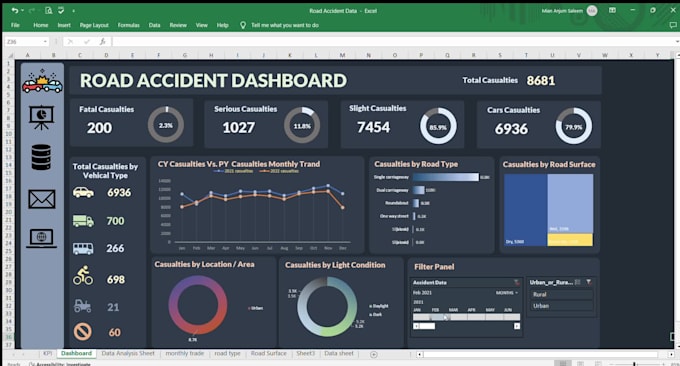Open the Formulas ribbon tab
This screenshot has height=366, width=680.
point(129,25)
